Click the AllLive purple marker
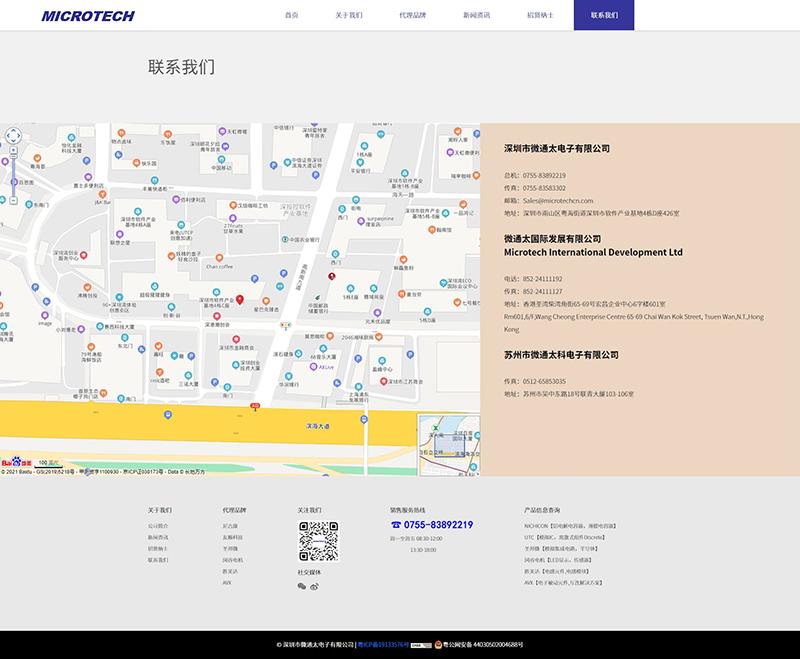 pyautogui.click(x=314, y=367)
